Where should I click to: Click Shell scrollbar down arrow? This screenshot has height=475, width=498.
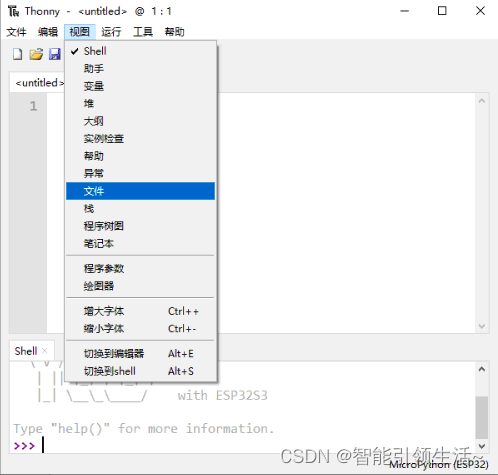(482, 446)
